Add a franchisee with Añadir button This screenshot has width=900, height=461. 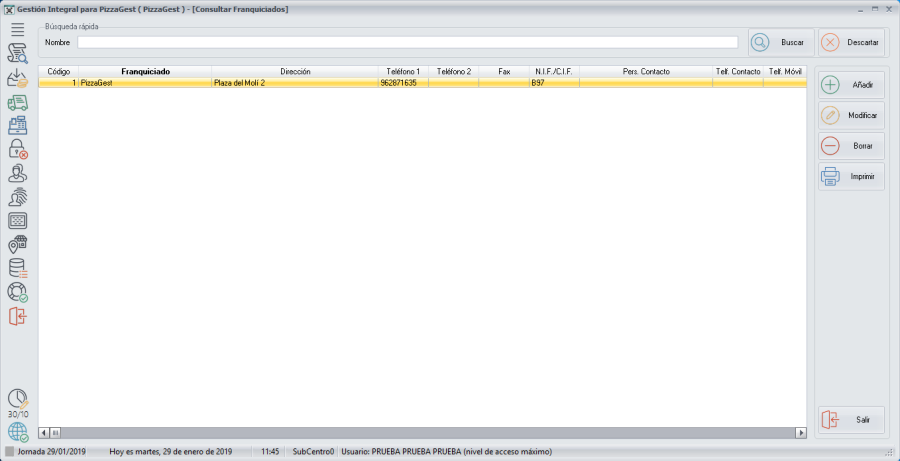851,85
